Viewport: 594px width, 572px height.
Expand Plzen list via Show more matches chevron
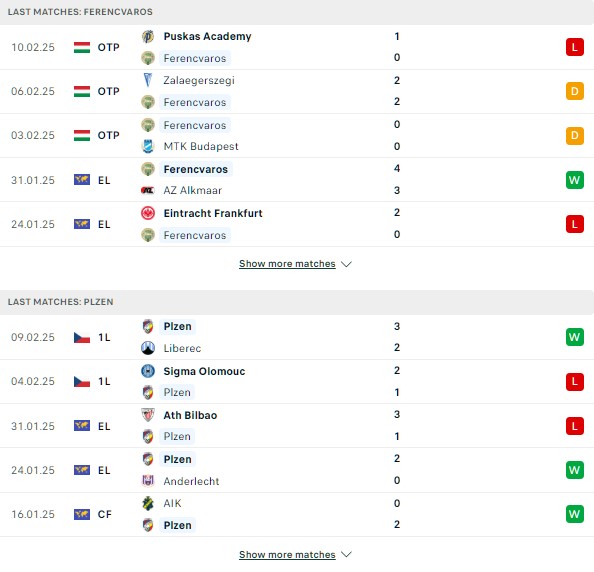(x=346, y=555)
